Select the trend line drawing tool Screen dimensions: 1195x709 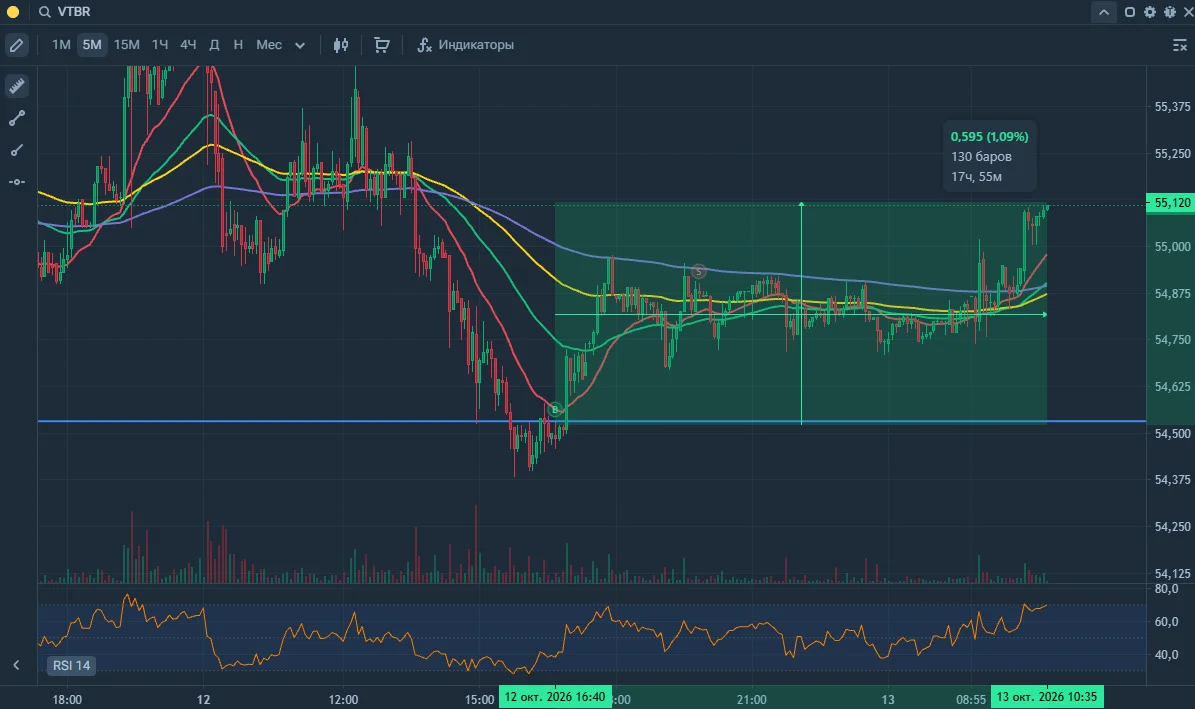(17, 118)
